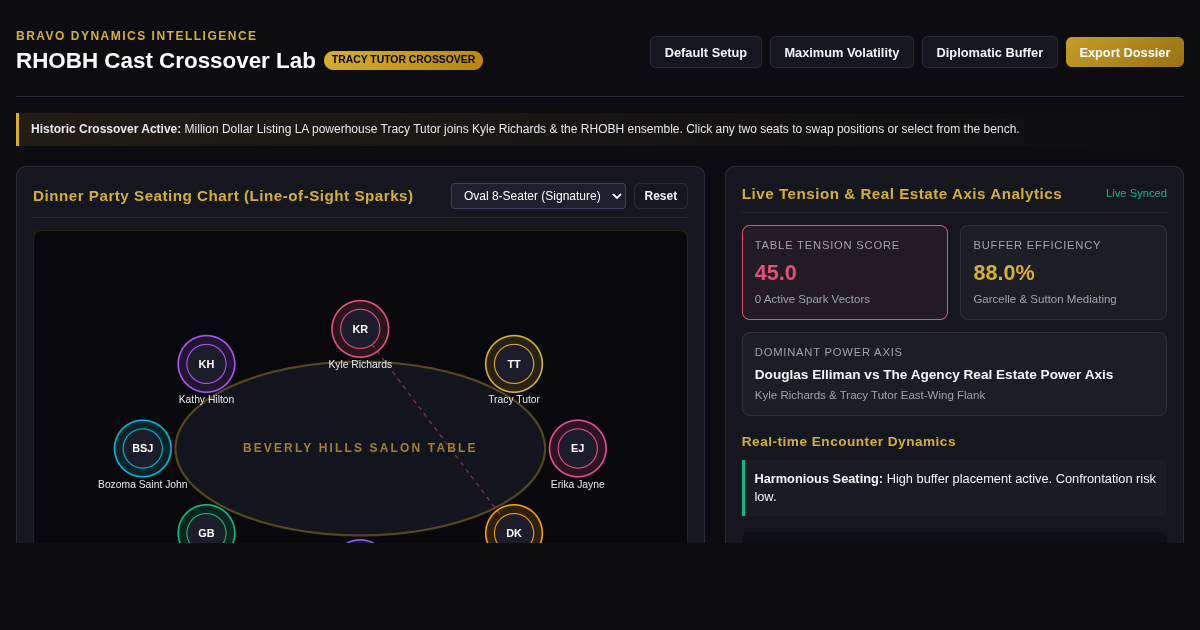Click the Table Tension Score card
This screenshot has height=630, width=1200.
[x=845, y=272]
